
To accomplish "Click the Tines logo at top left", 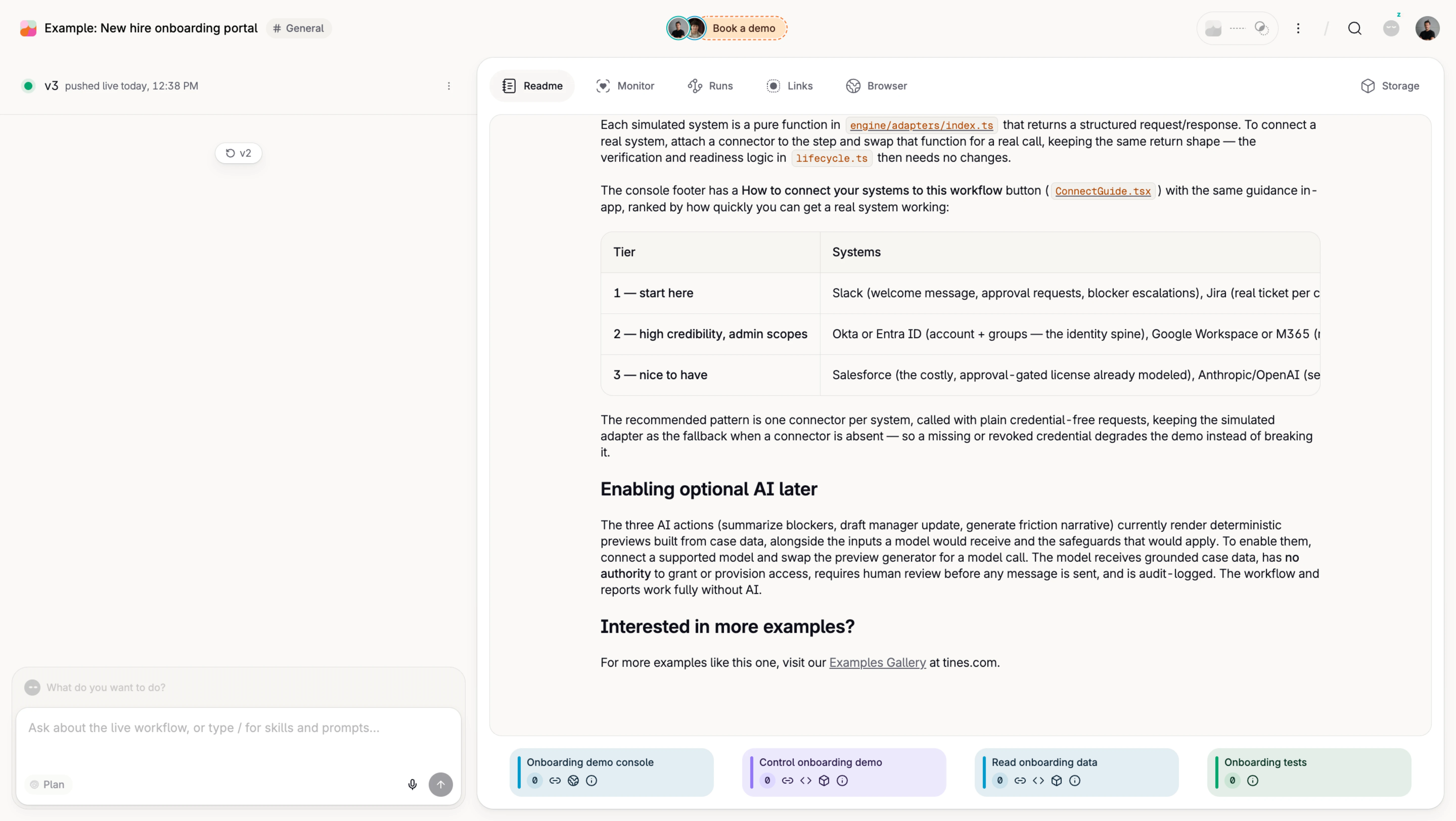I will (x=28, y=28).
